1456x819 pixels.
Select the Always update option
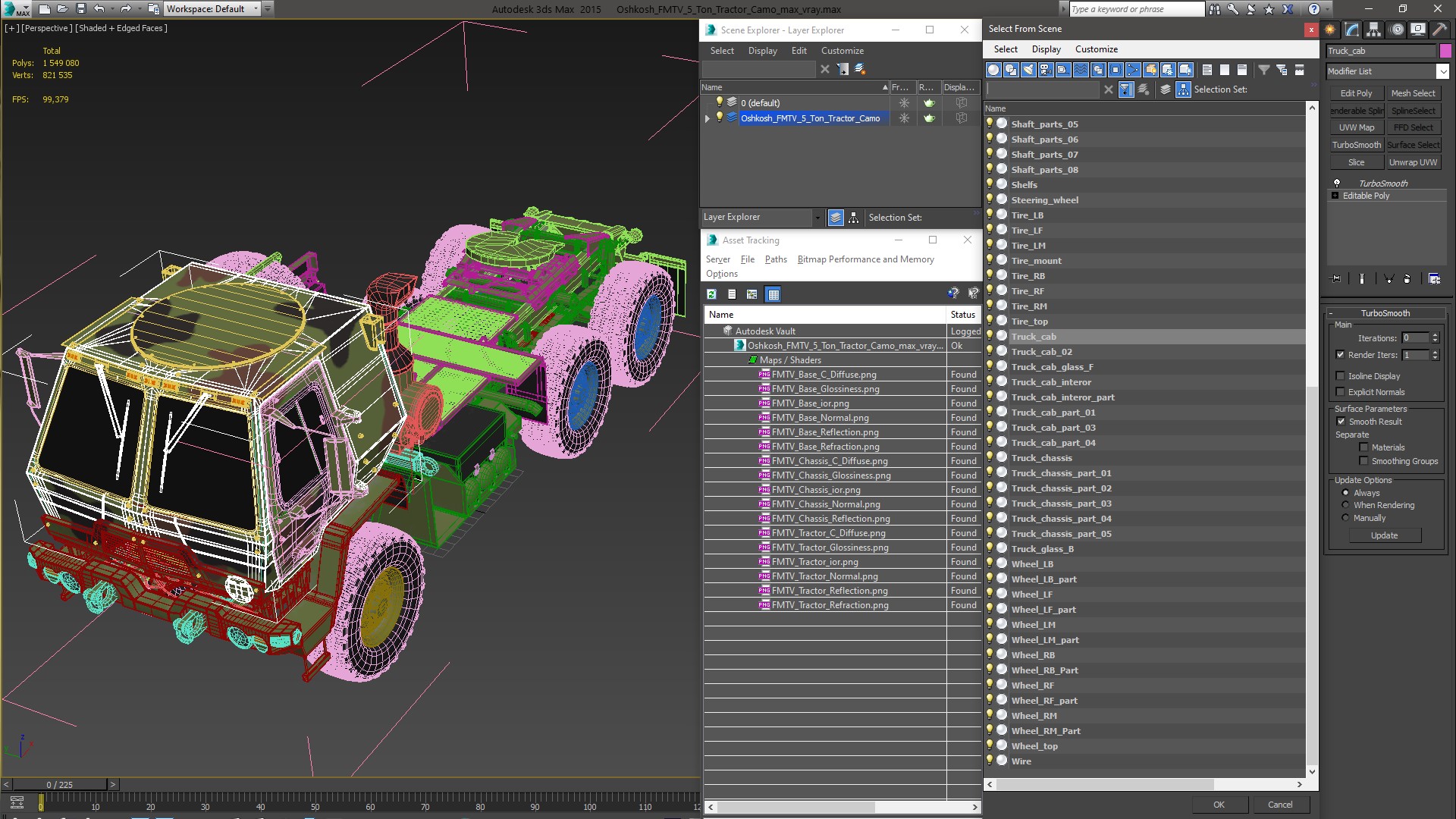(x=1346, y=493)
